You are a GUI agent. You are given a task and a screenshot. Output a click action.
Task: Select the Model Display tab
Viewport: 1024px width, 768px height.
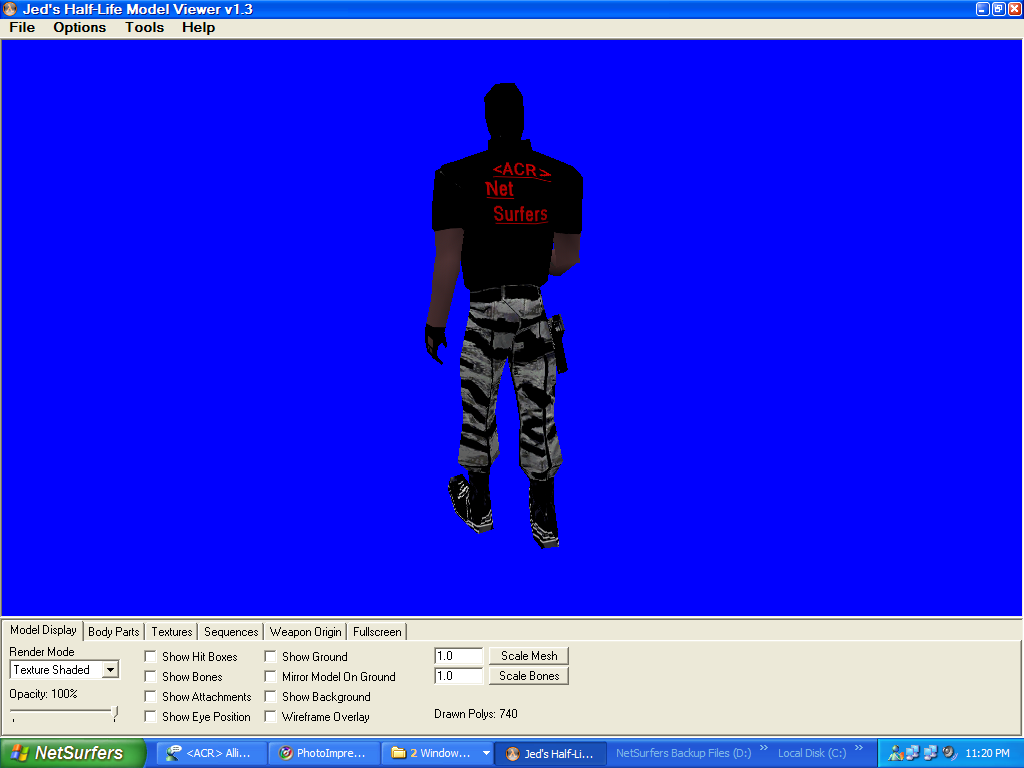coord(43,630)
